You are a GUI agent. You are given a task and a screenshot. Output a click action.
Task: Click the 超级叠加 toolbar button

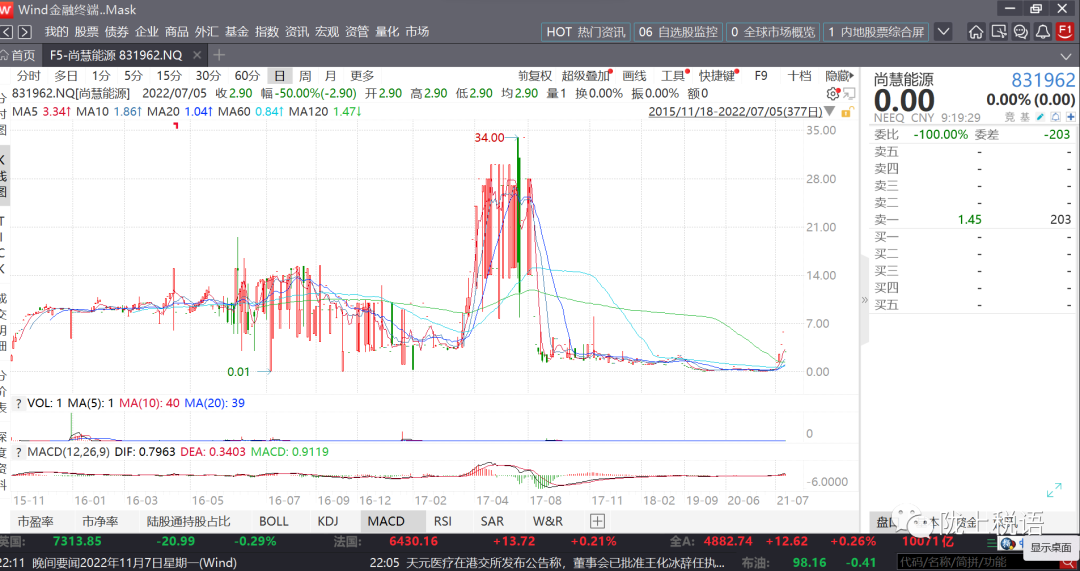click(586, 76)
